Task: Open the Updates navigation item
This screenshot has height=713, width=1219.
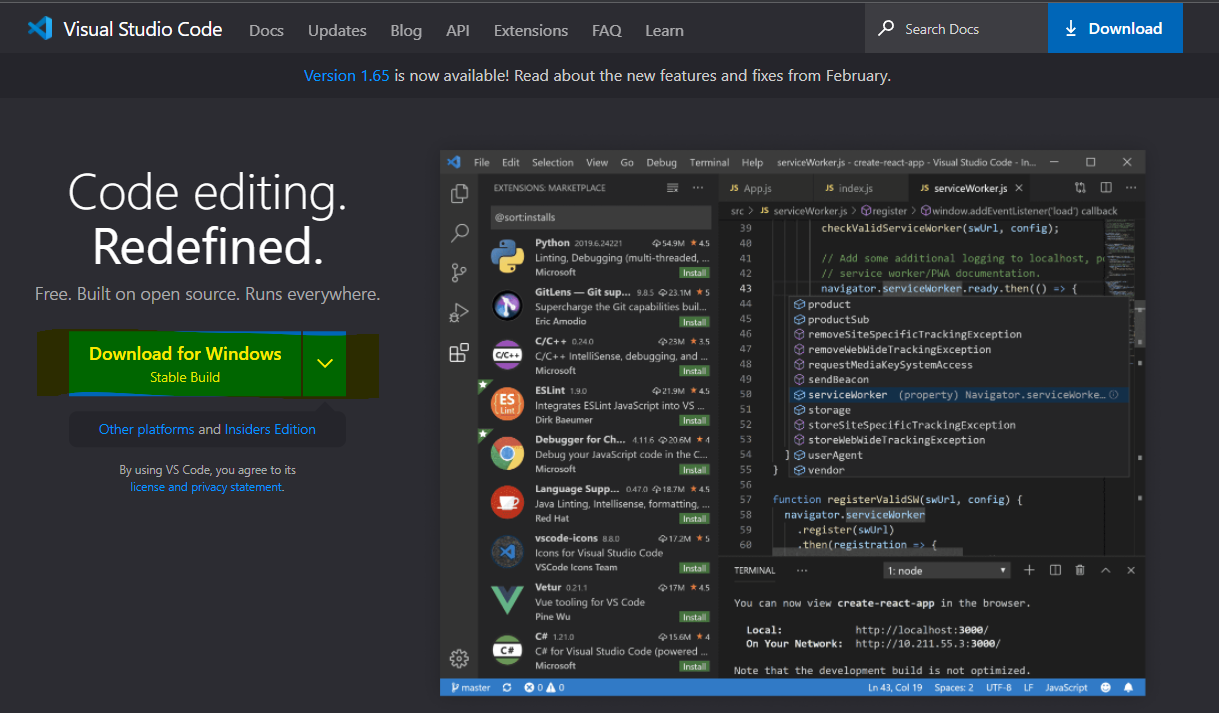Action: (337, 31)
